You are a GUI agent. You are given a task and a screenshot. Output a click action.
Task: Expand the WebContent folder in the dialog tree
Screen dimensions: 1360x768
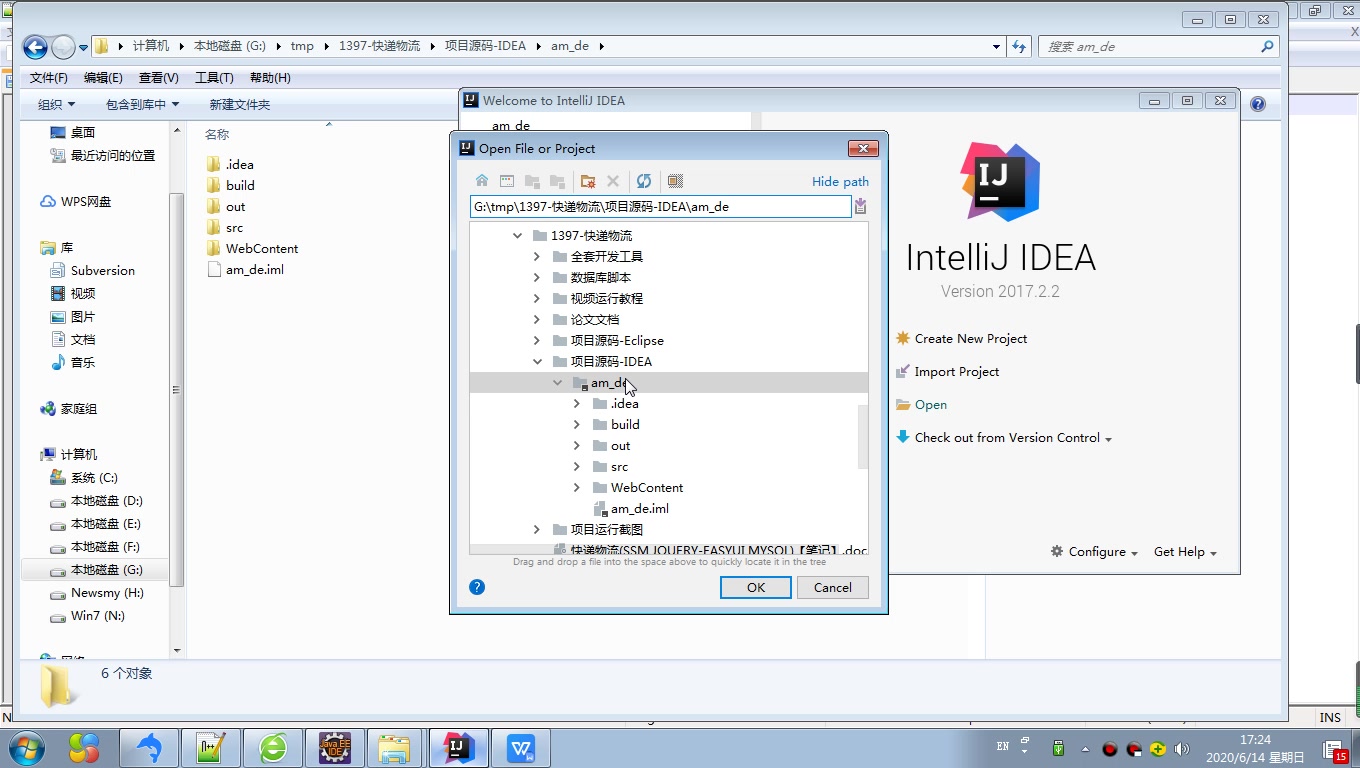tap(577, 488)
